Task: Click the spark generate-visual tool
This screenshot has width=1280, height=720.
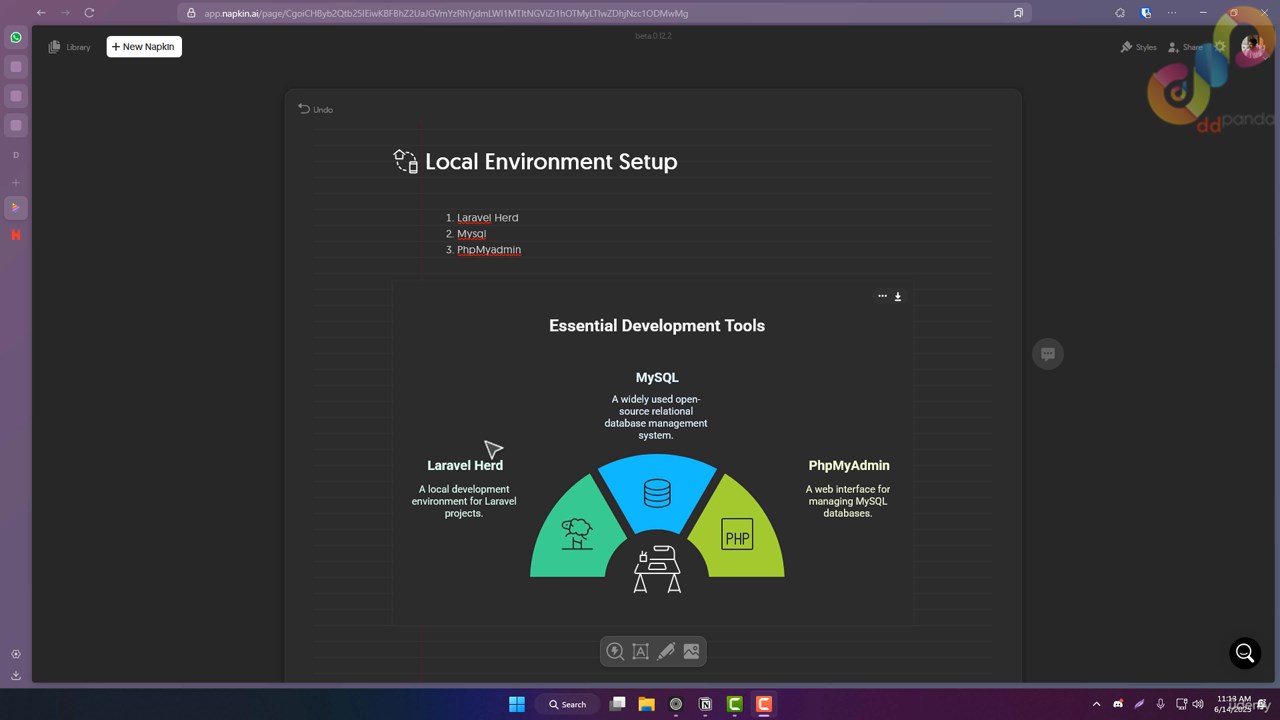Action: [615, 651]
